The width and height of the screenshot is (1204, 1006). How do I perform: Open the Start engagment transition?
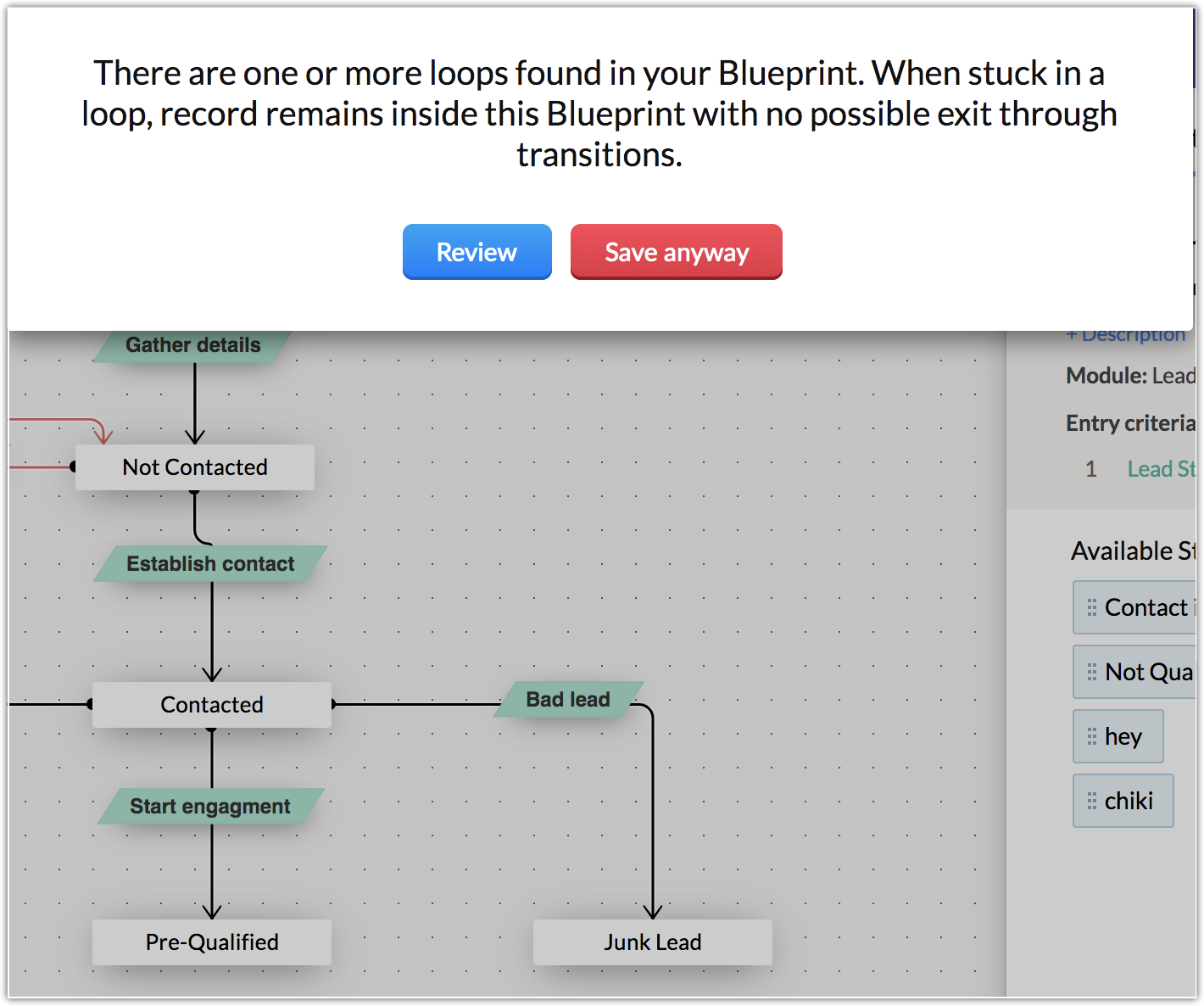pos(210,807)
